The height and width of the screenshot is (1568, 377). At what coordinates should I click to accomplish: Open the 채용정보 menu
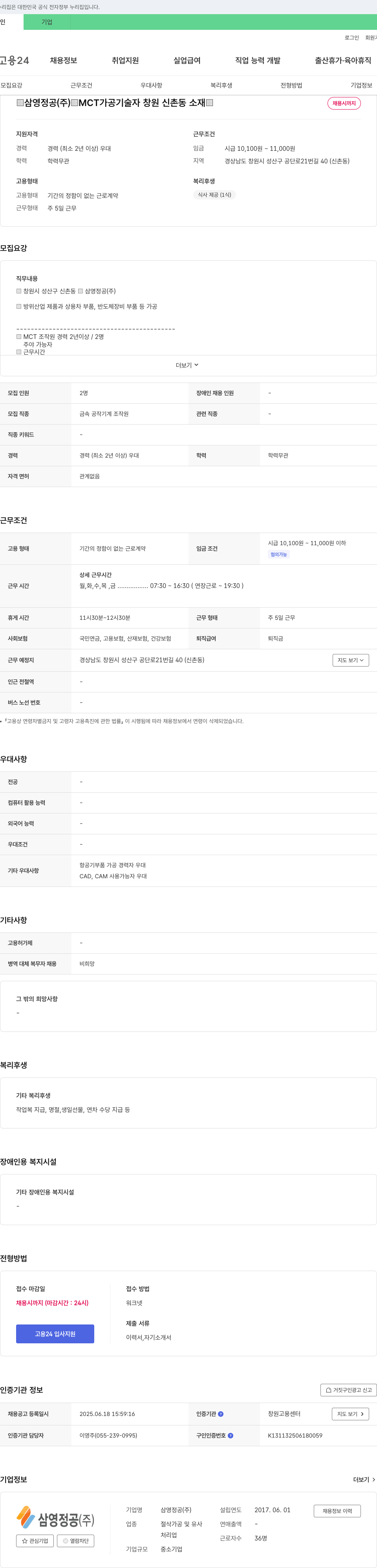[63, 60]
